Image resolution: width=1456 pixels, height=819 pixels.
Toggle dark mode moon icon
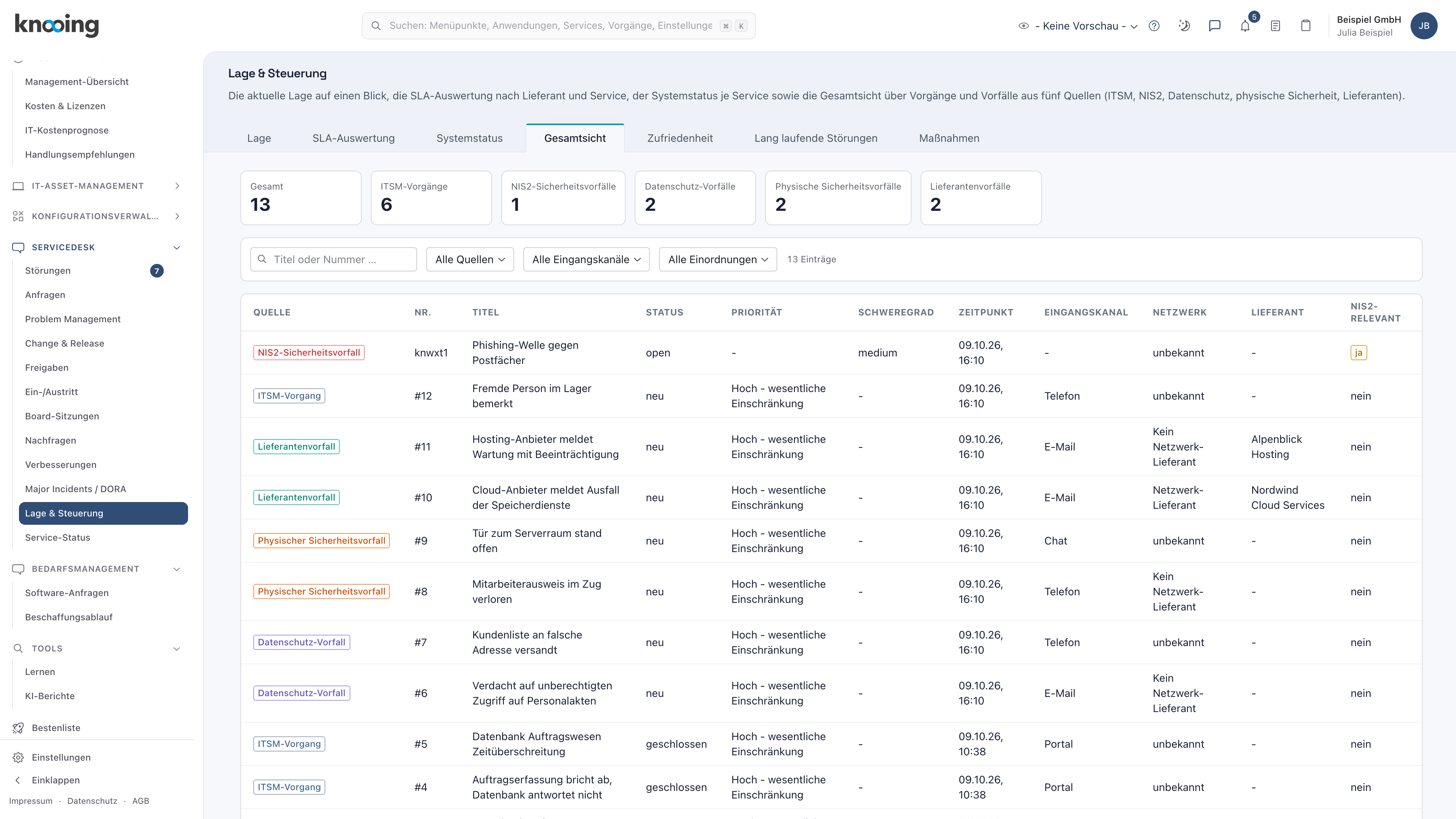pos(1184,26)
